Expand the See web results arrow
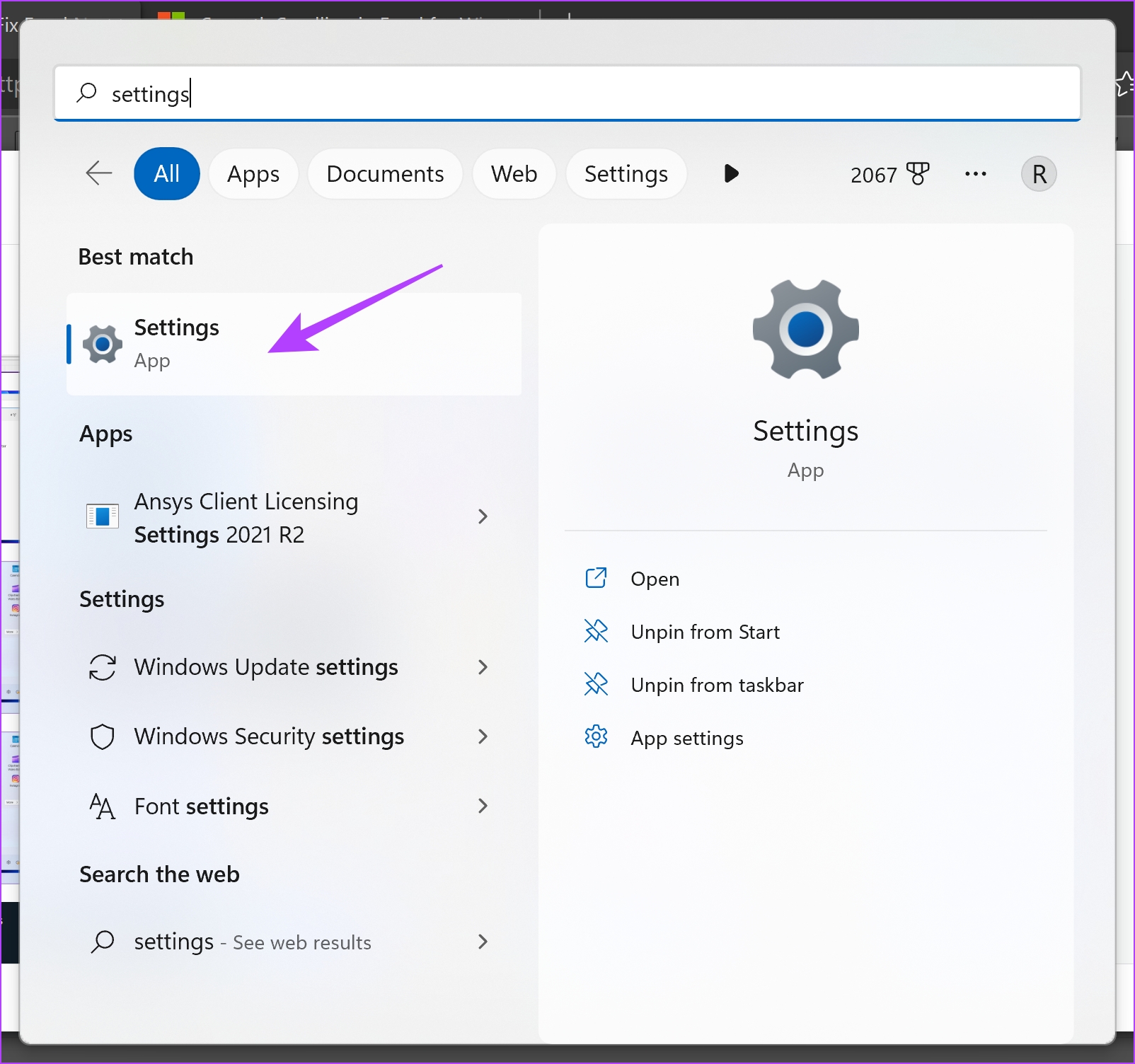Viewport: 1135px width, 1064px height. pos(483,942)
